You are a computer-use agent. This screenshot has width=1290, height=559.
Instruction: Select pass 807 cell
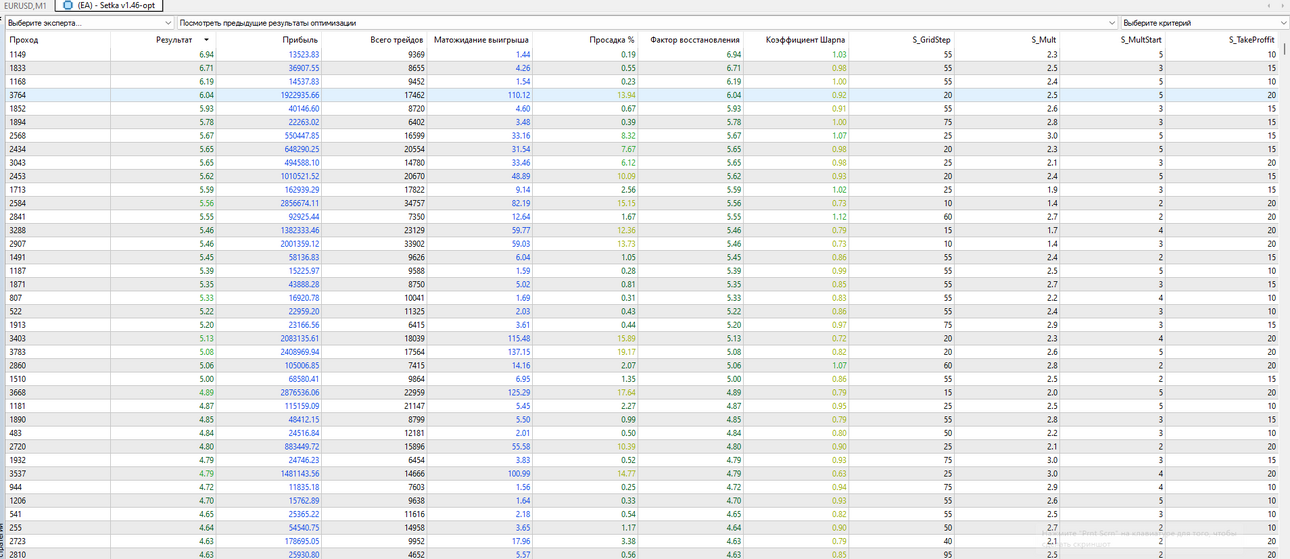[x=16, y=297]
